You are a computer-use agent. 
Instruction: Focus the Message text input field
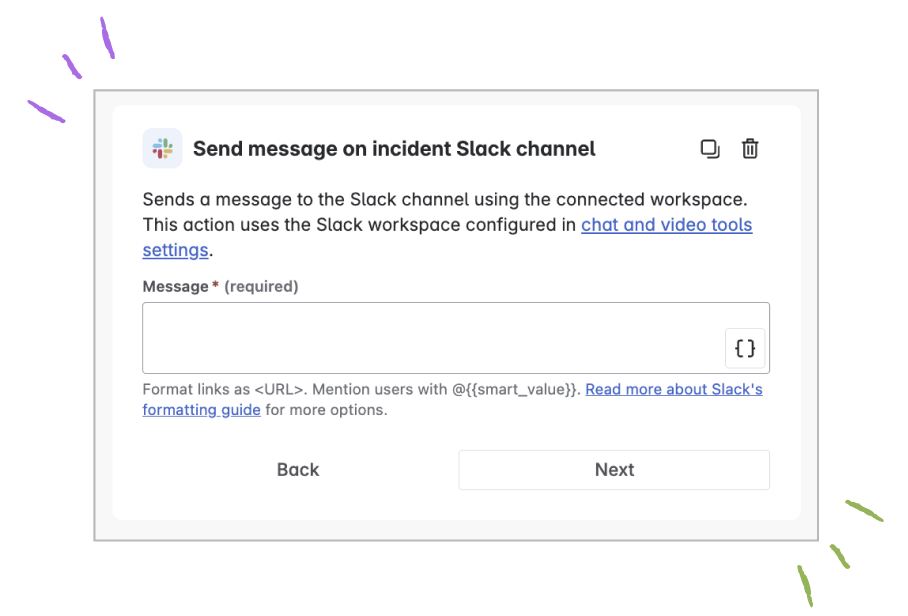click(456, 338)
